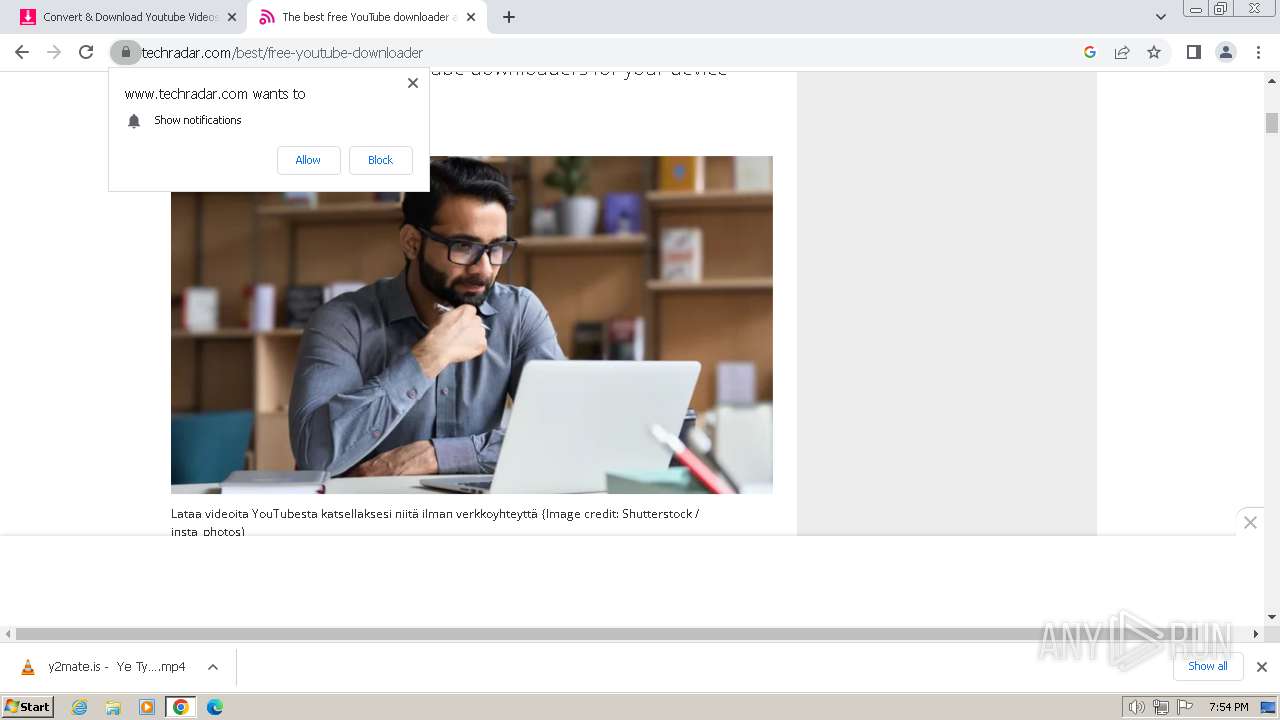Screen dimensions: 1280x720
Task: Open the Windows Start menu
Action: (27, 707)
